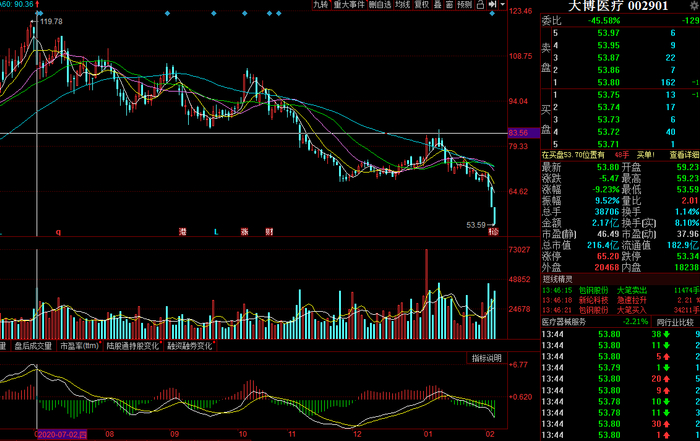
Task: Click the 财 marker icon on chart
Action: (269, 231)
